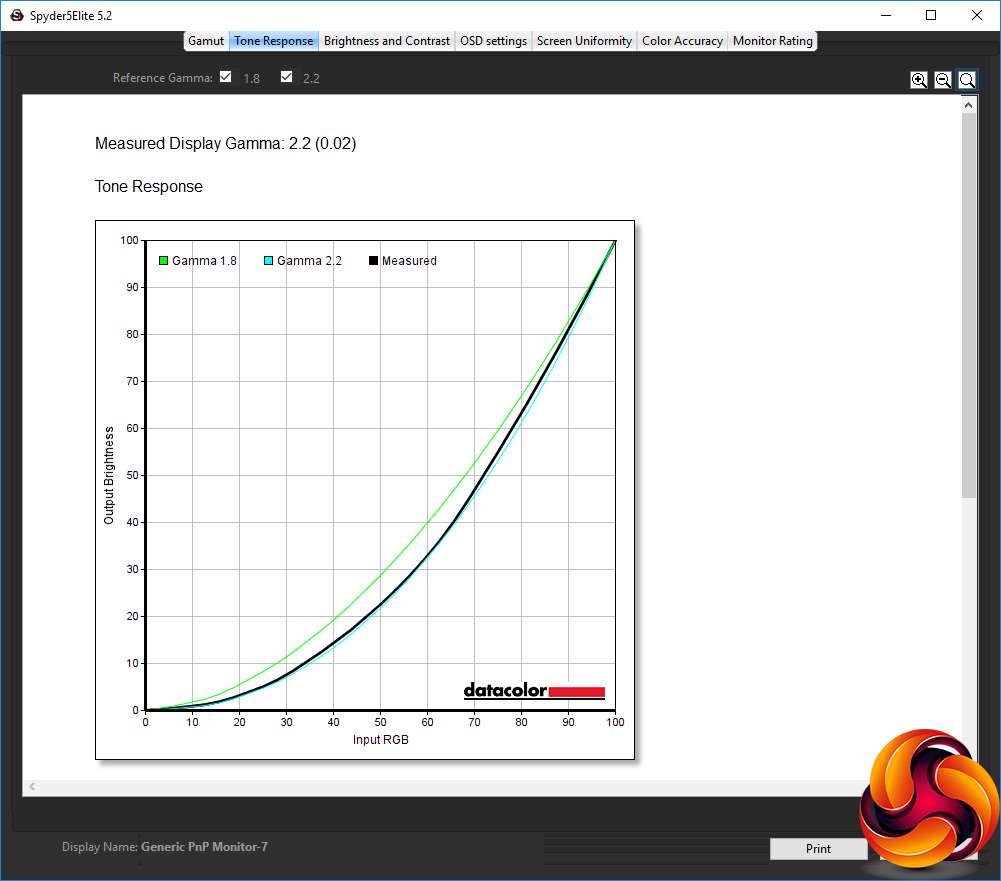
Task: Click the green Gamma 1.8 legend swatch
Action: pyautogui.click(x=163, y=260)
